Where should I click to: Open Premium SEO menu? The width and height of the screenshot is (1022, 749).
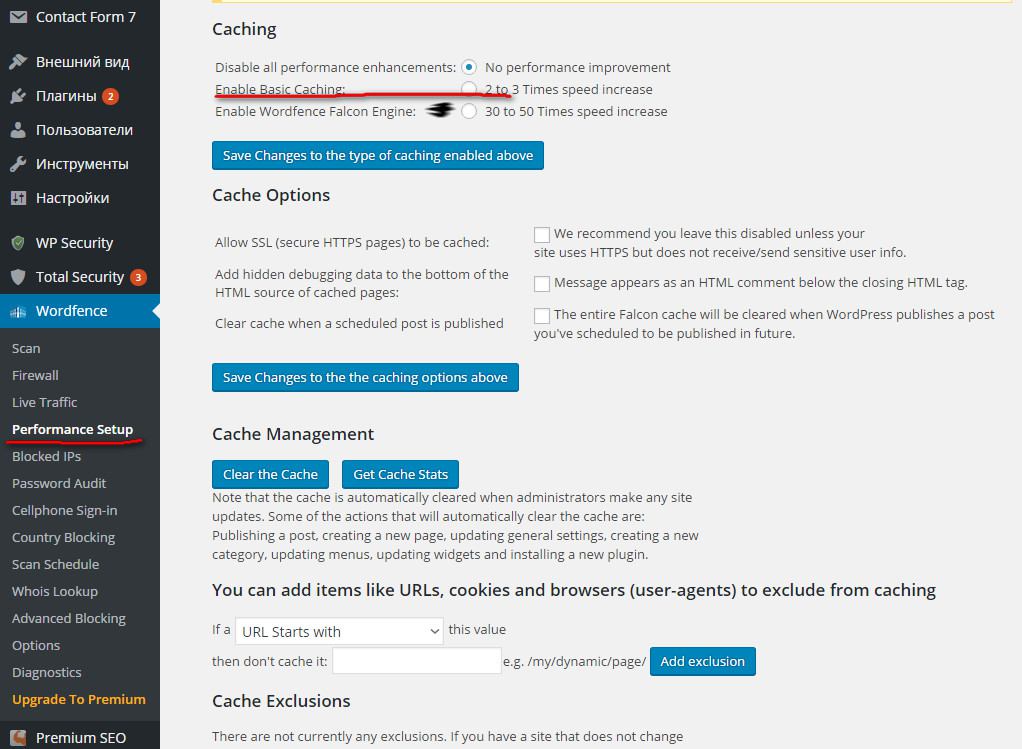[x=80, y=738]
